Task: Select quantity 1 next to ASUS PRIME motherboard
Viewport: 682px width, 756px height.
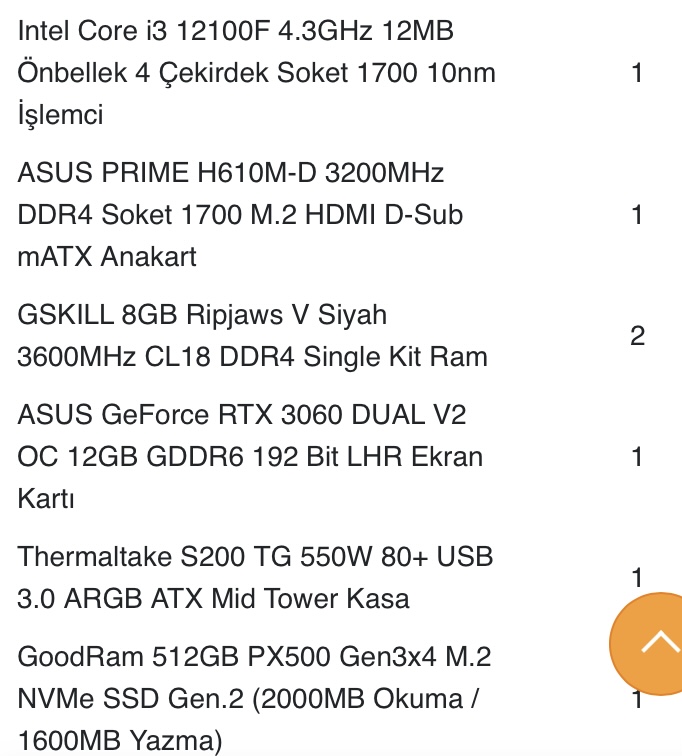Action: pos(637,215)
